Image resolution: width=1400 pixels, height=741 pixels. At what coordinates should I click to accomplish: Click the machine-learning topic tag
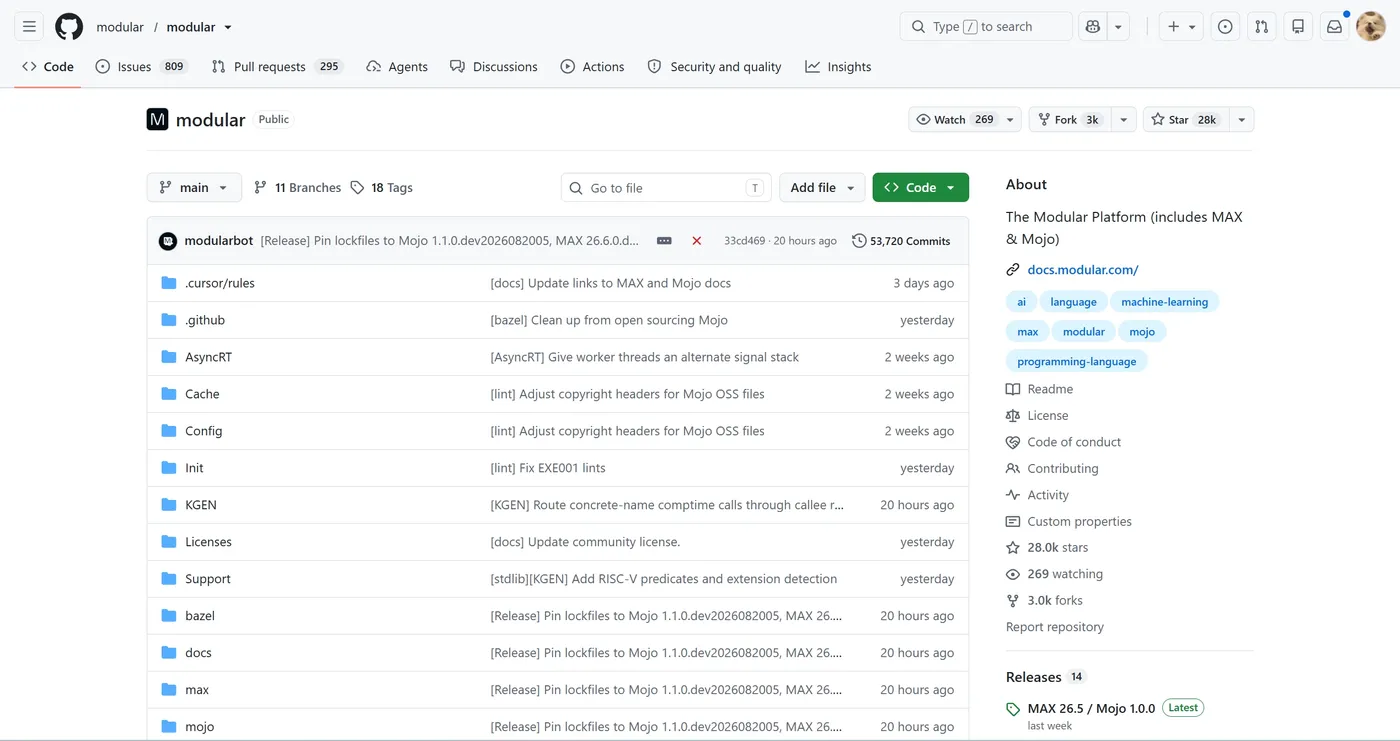click(x=1164, y=302)
